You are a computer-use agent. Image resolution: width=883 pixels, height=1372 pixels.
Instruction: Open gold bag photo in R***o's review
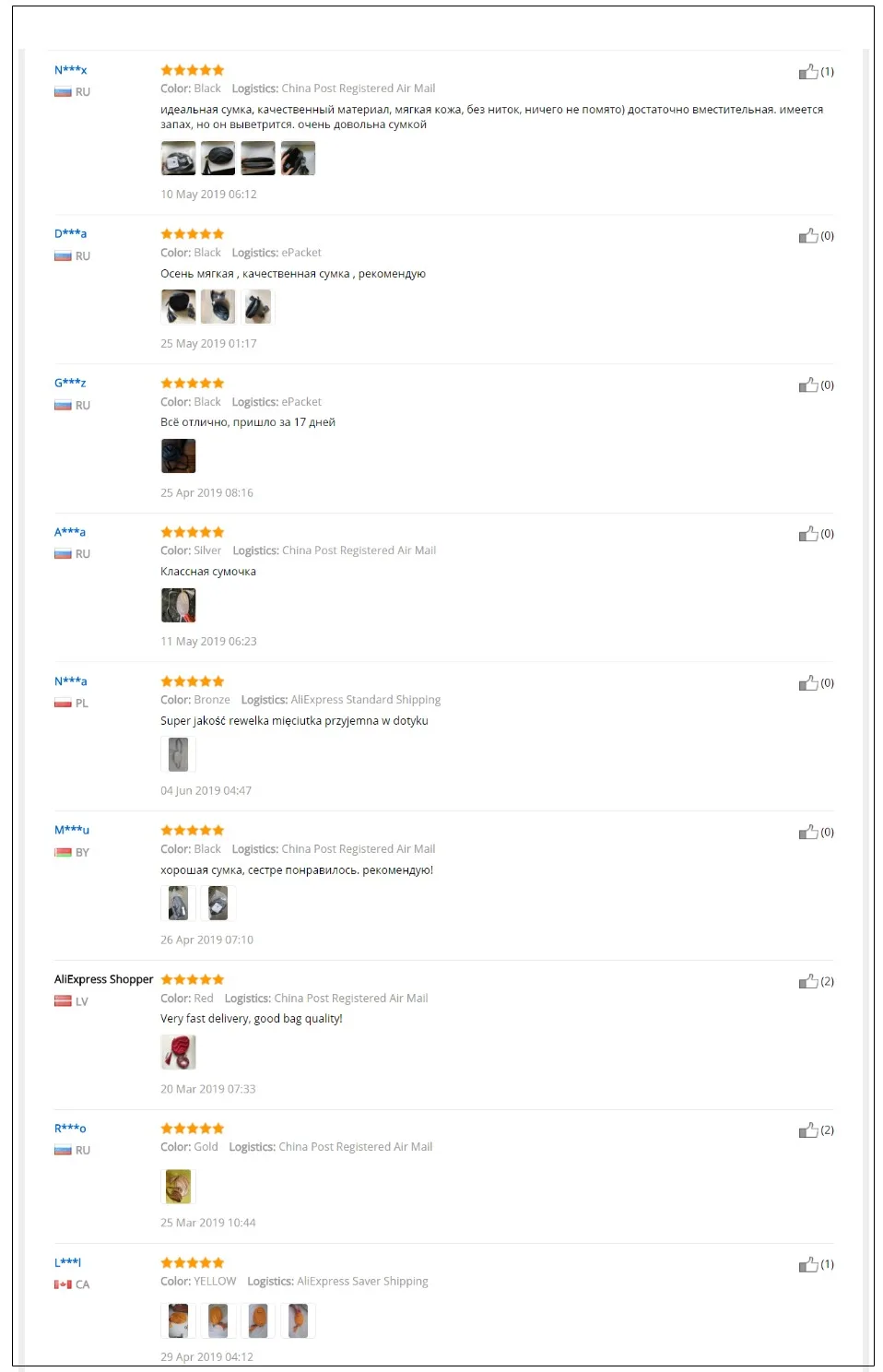click(178, 1187)
